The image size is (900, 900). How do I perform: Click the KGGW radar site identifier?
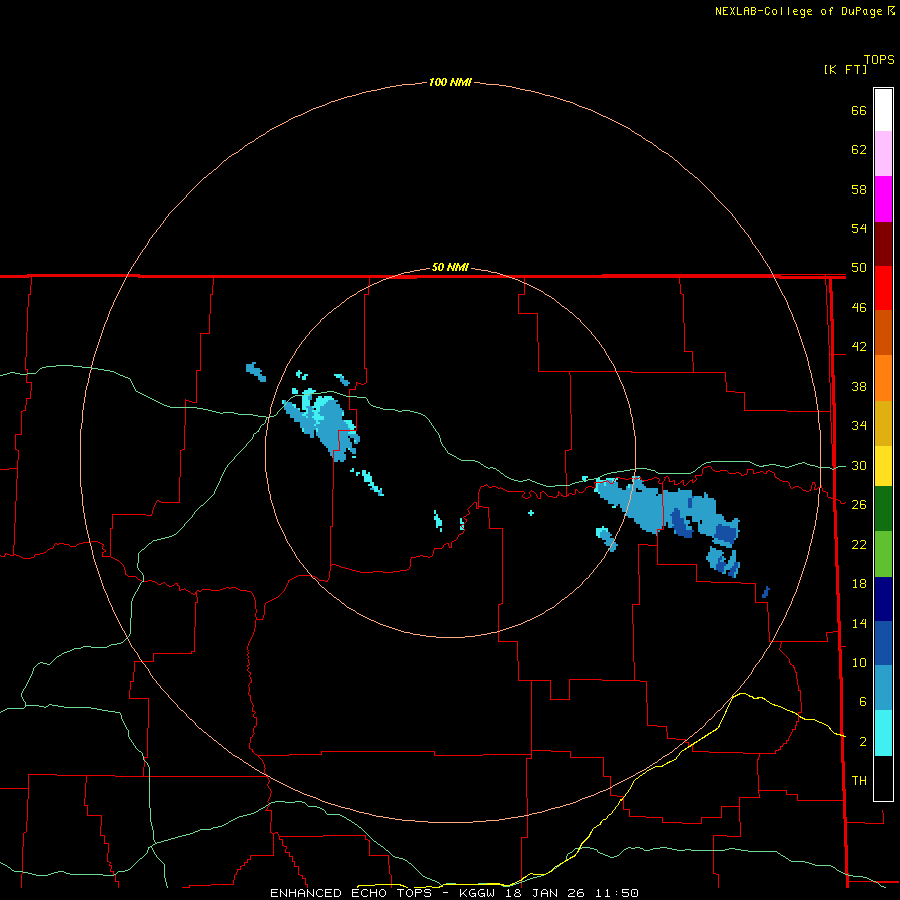[477, 893]
